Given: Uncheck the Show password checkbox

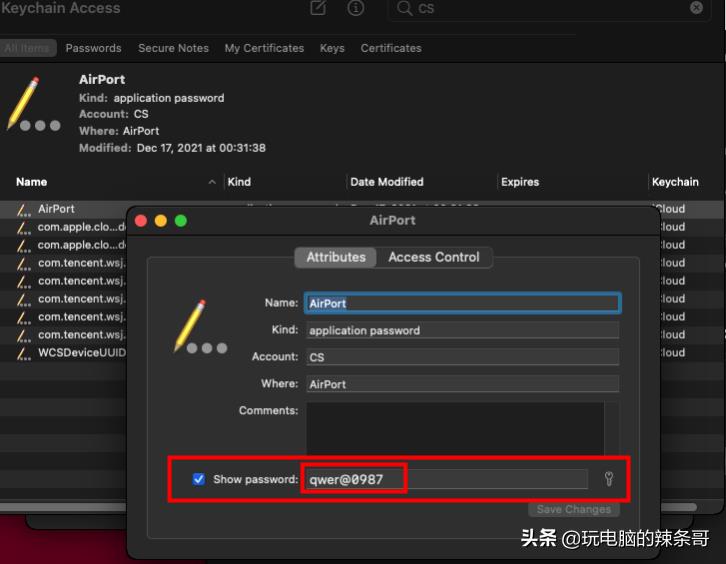Looking at the screenshot, I should click(x=199, y=479).
